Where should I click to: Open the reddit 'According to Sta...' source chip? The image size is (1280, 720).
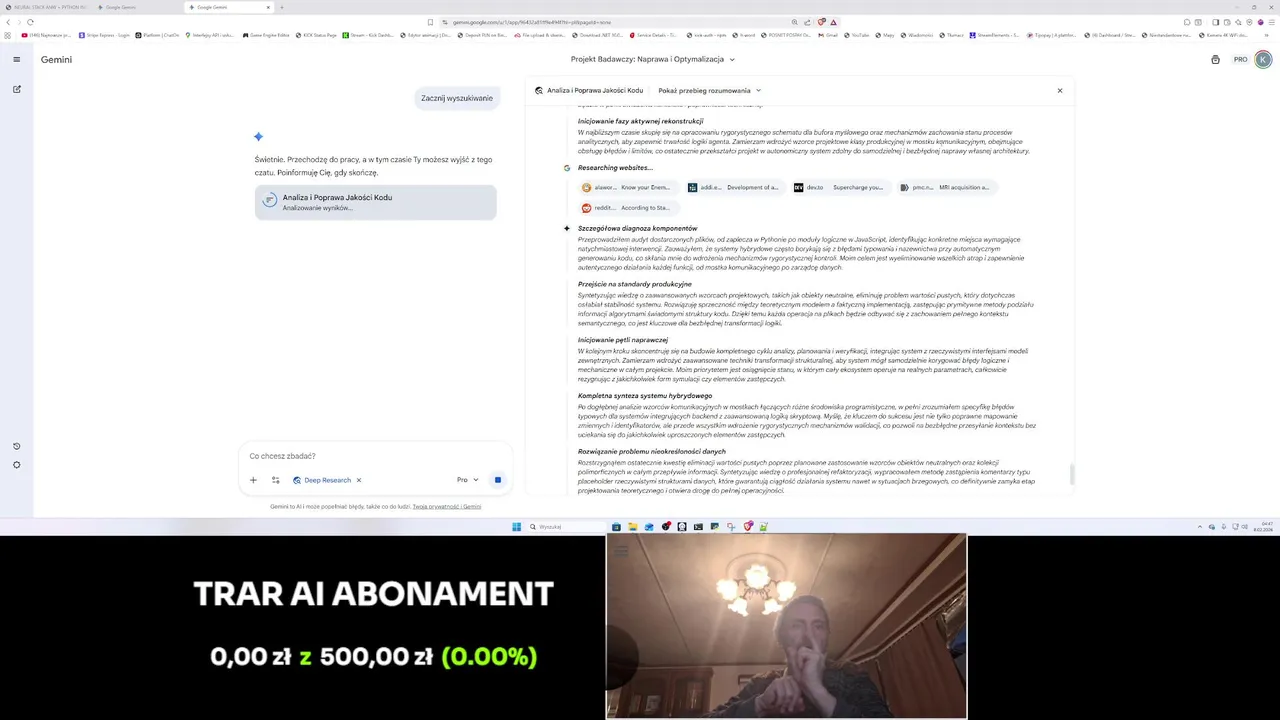point(628,208)
